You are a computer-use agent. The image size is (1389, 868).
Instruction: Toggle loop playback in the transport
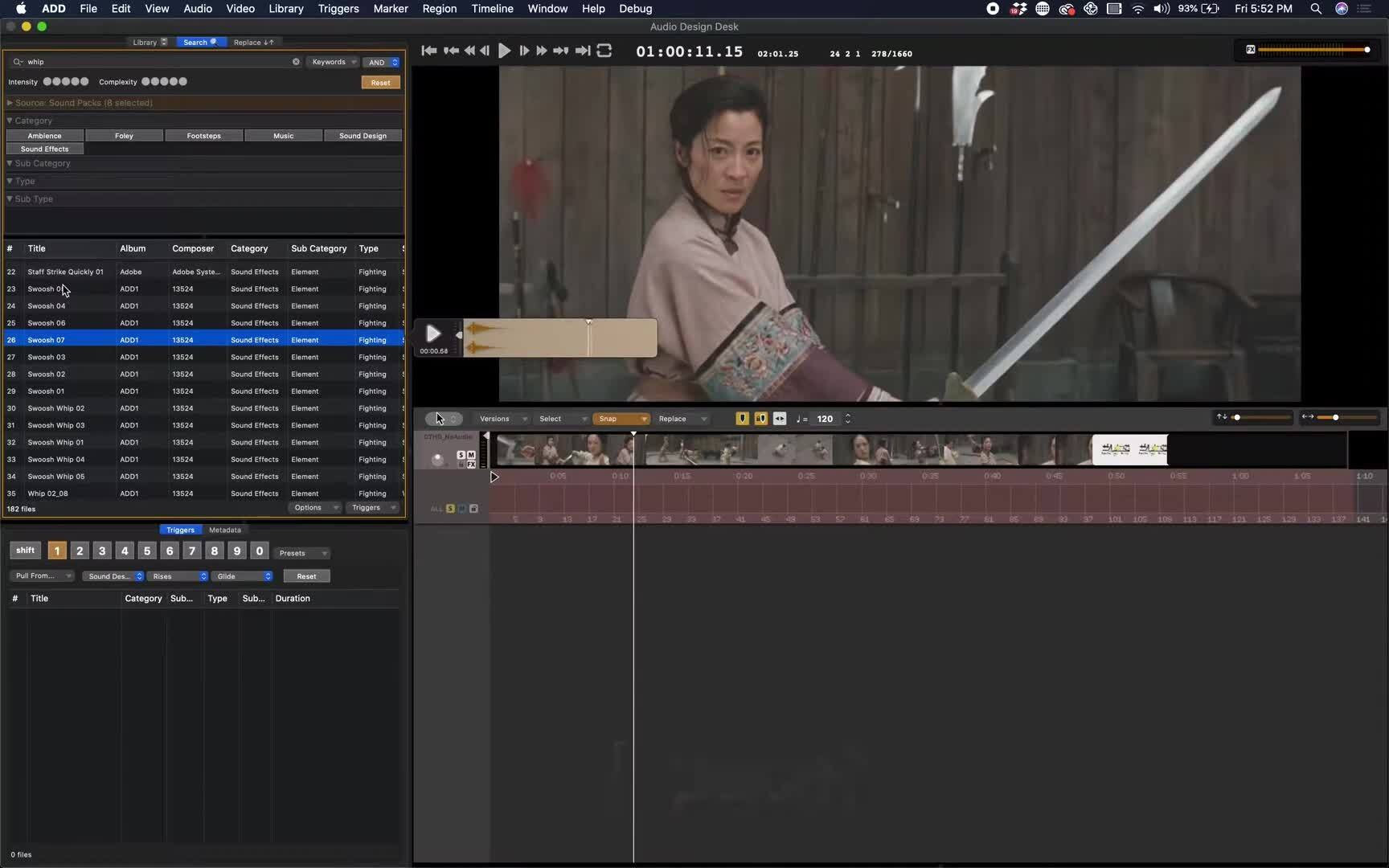(604, 51)
